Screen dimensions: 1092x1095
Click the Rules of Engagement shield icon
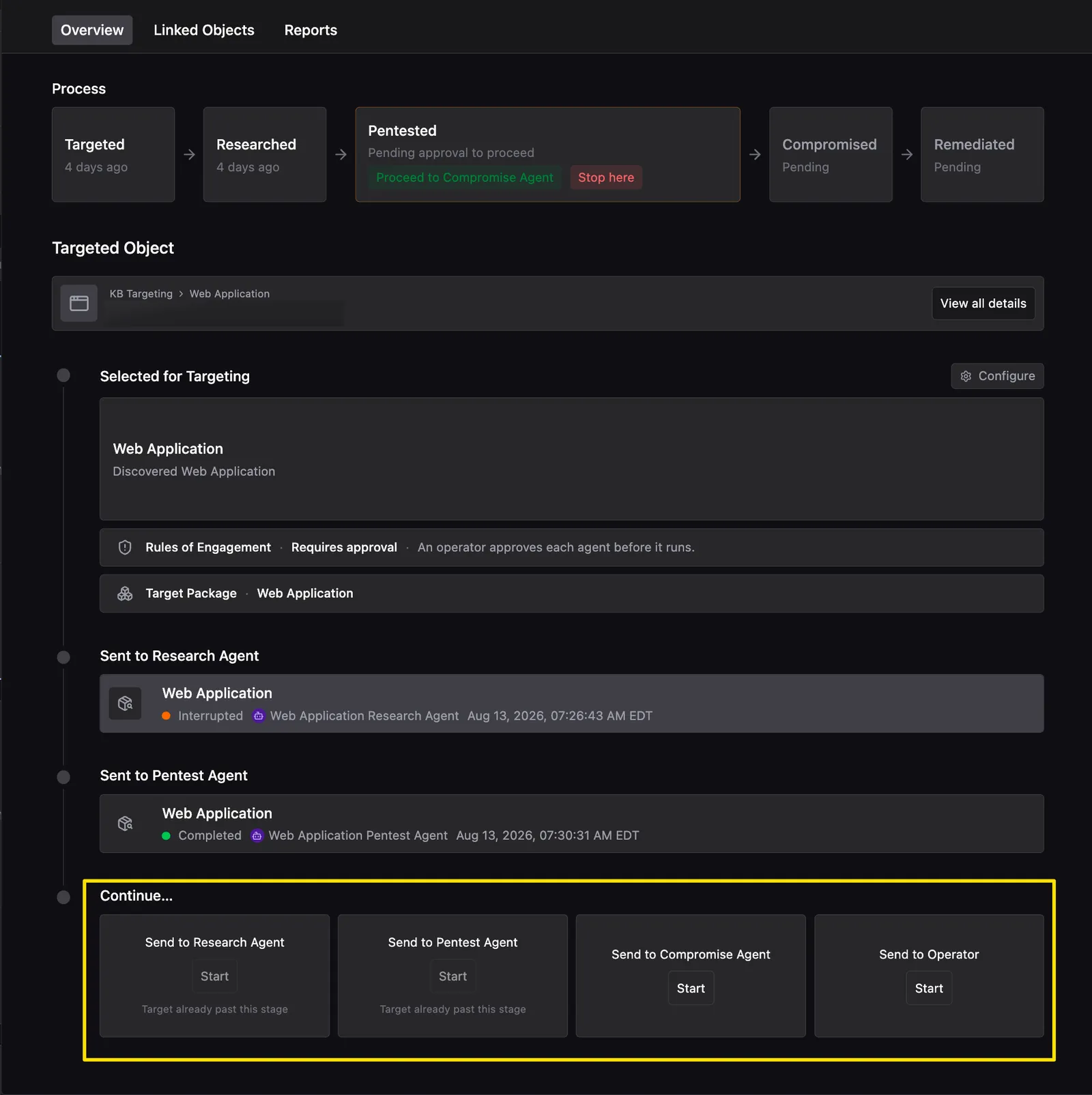pos(125,547)
